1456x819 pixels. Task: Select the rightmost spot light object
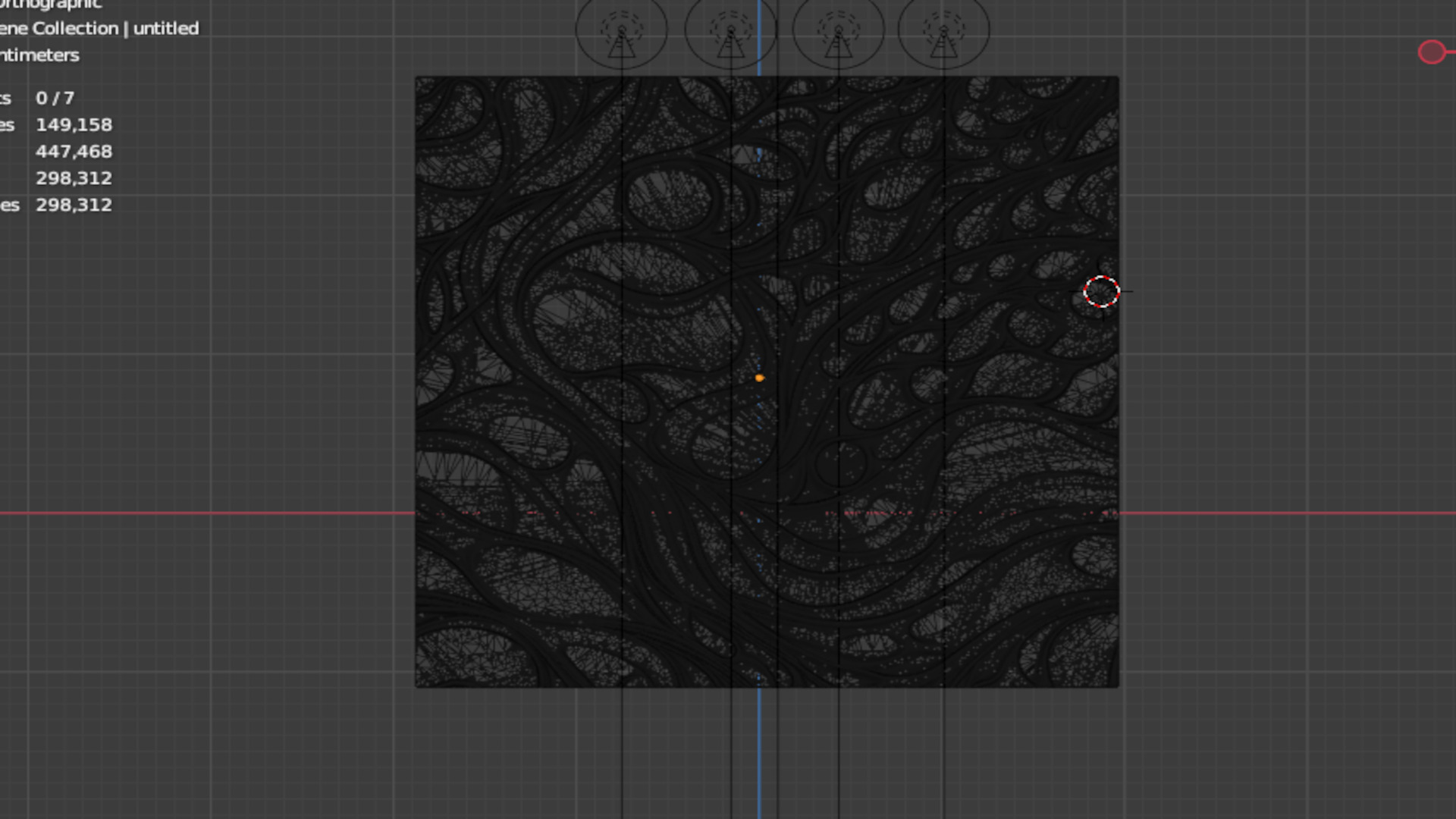(x=943, y=32)
